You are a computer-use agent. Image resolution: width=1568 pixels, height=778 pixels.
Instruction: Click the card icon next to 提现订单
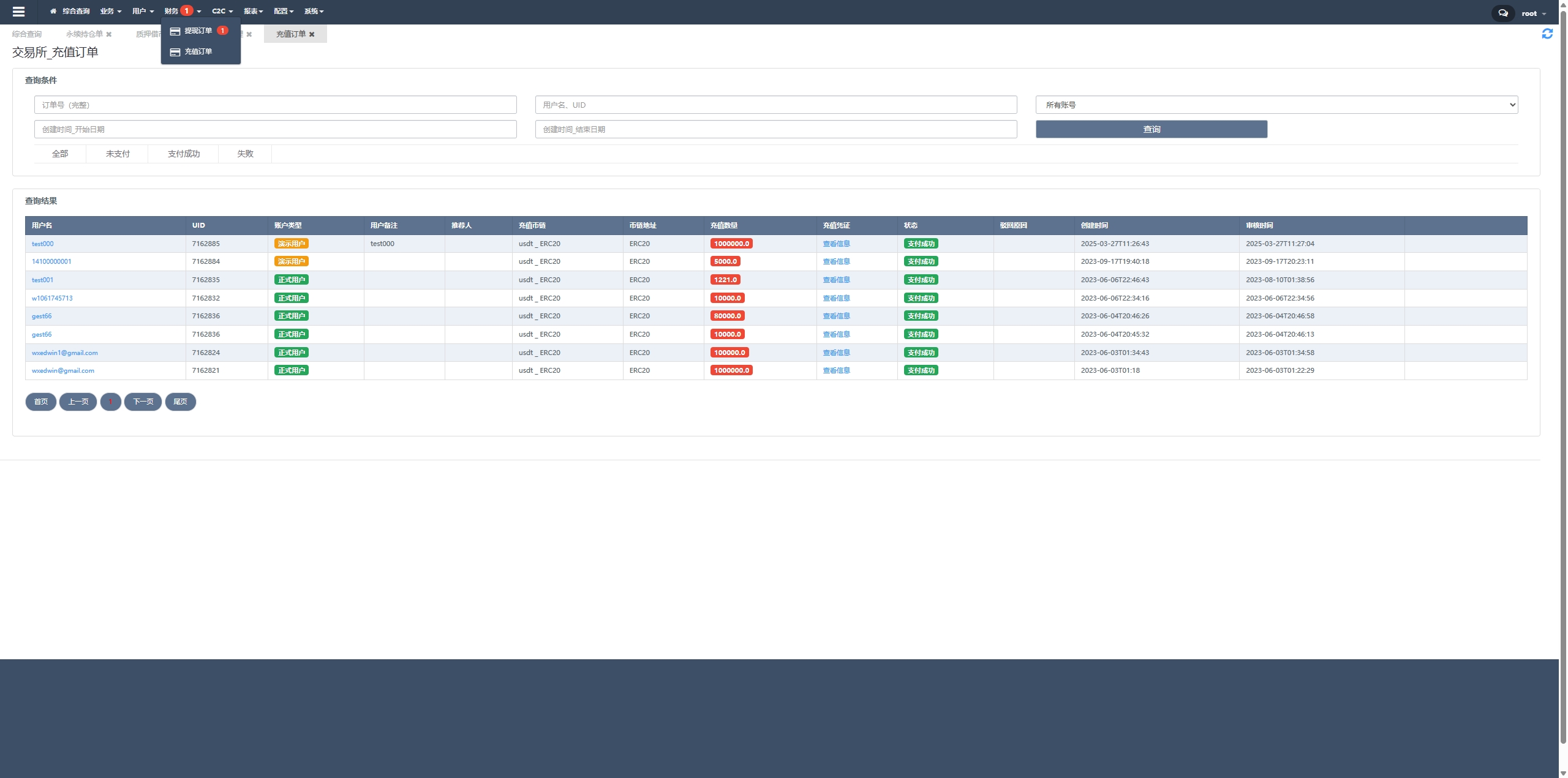(175, 31)
